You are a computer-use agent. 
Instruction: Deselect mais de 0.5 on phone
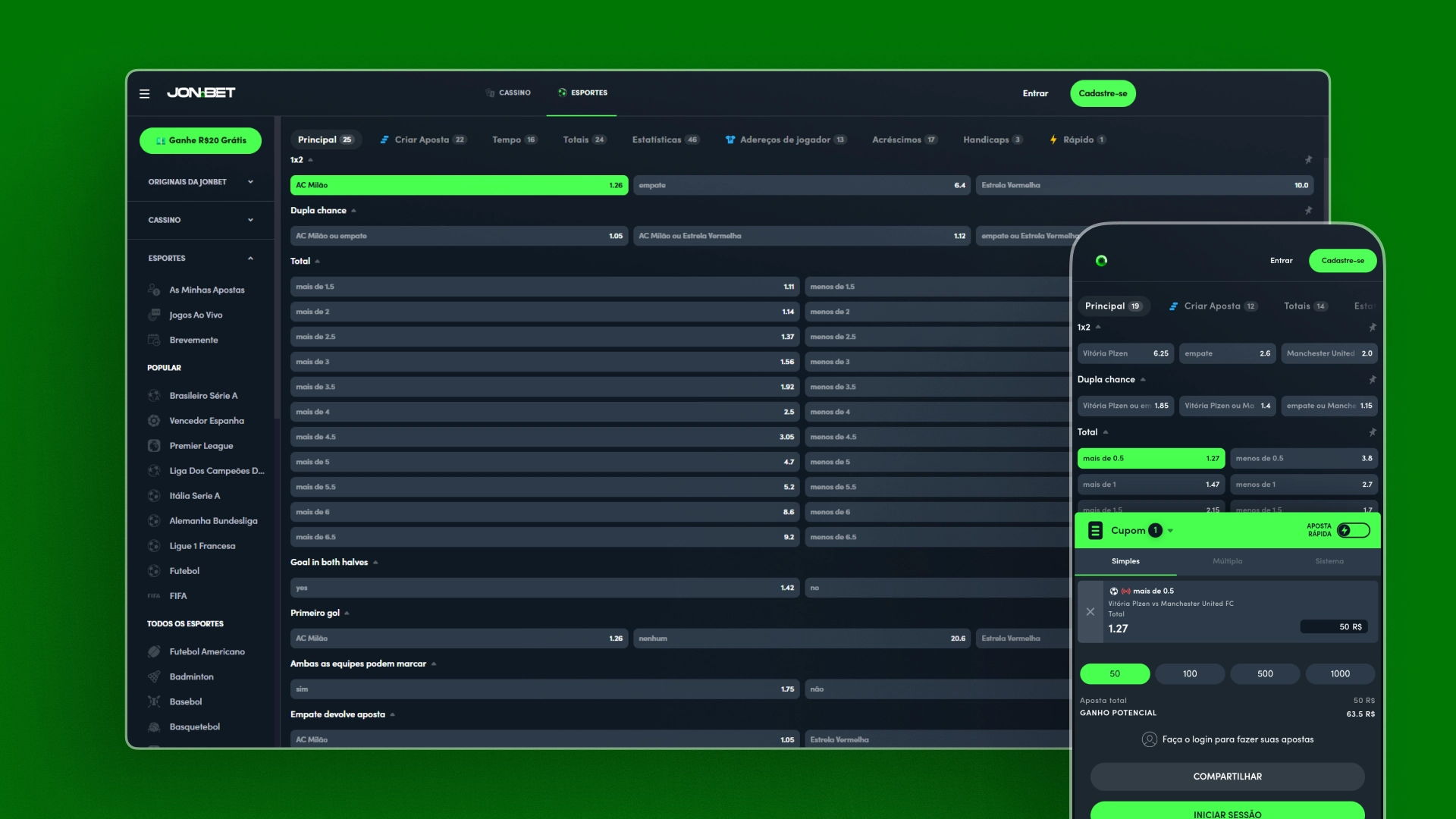(1151, 458)
